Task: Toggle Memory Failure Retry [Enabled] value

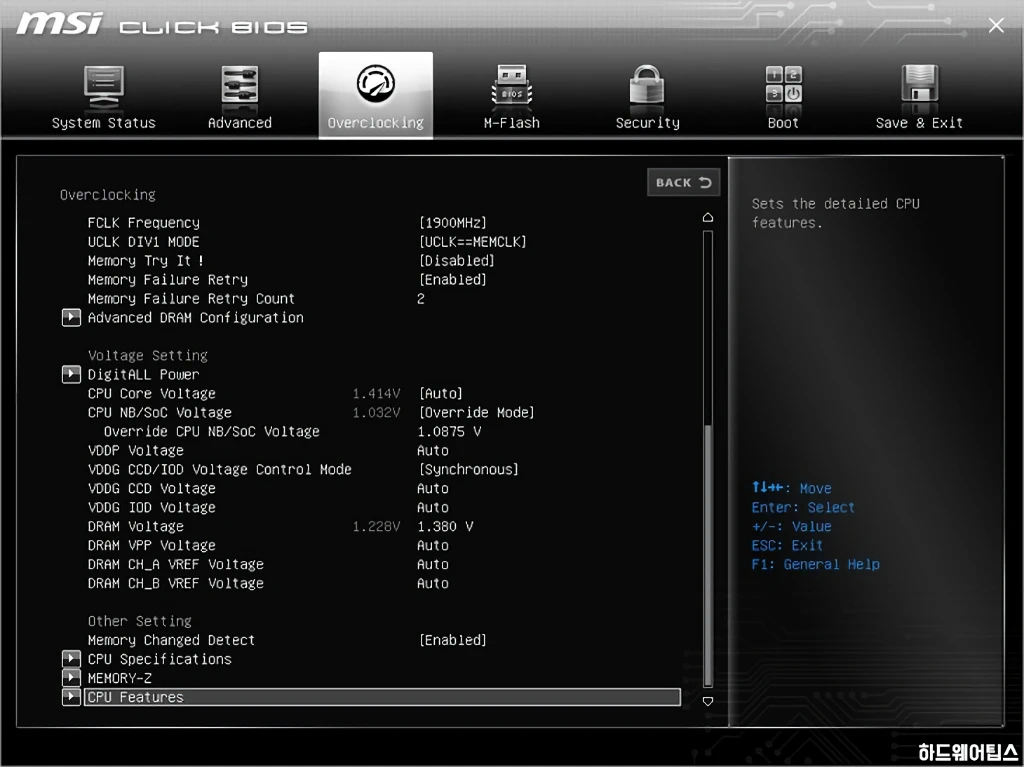Action: pyautogui.click(x=453, y=280)
